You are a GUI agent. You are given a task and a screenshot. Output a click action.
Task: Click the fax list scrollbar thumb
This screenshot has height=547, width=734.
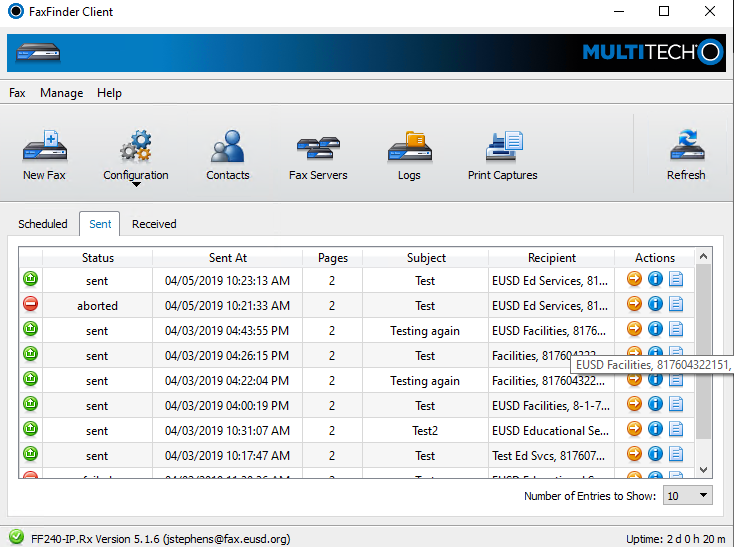703,351
